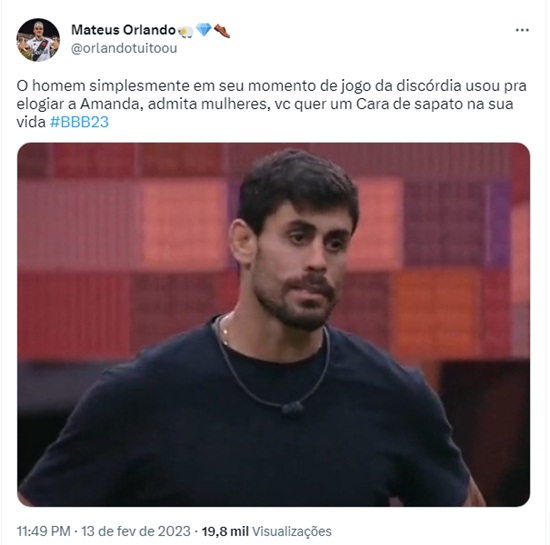Click the blue diamond emoji badge

pos(203,30)
